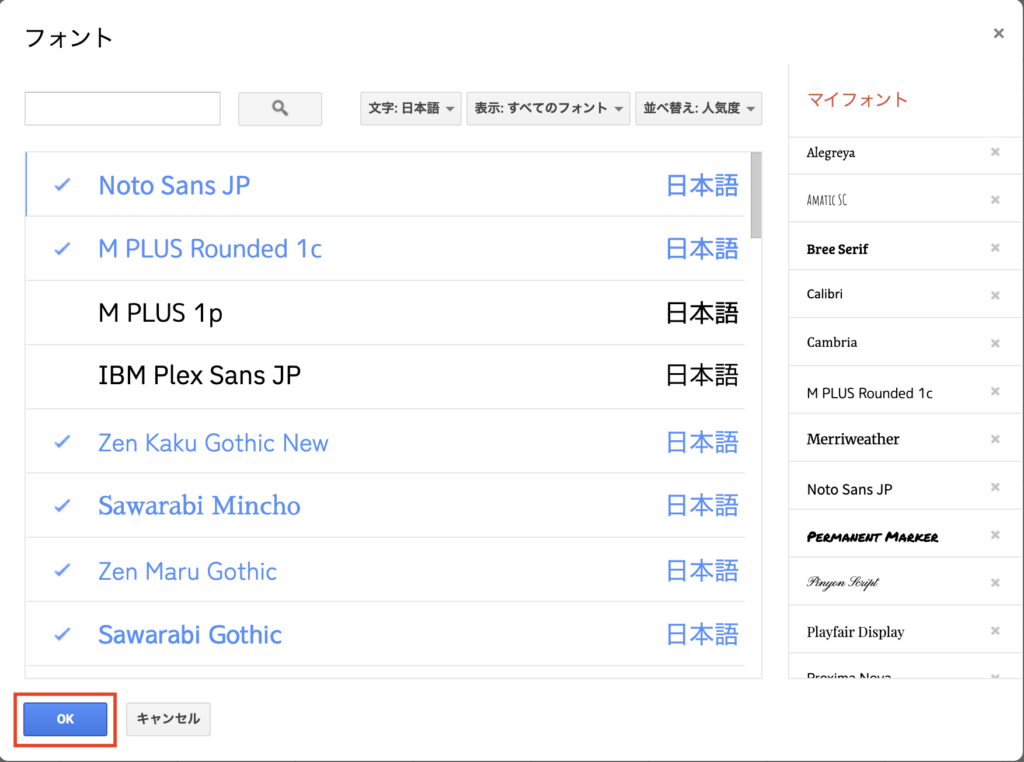Remove Merriweather using its X icon
Image resolution: width=1024 pixels, height=762 pixels.
(x=995, y=439)
